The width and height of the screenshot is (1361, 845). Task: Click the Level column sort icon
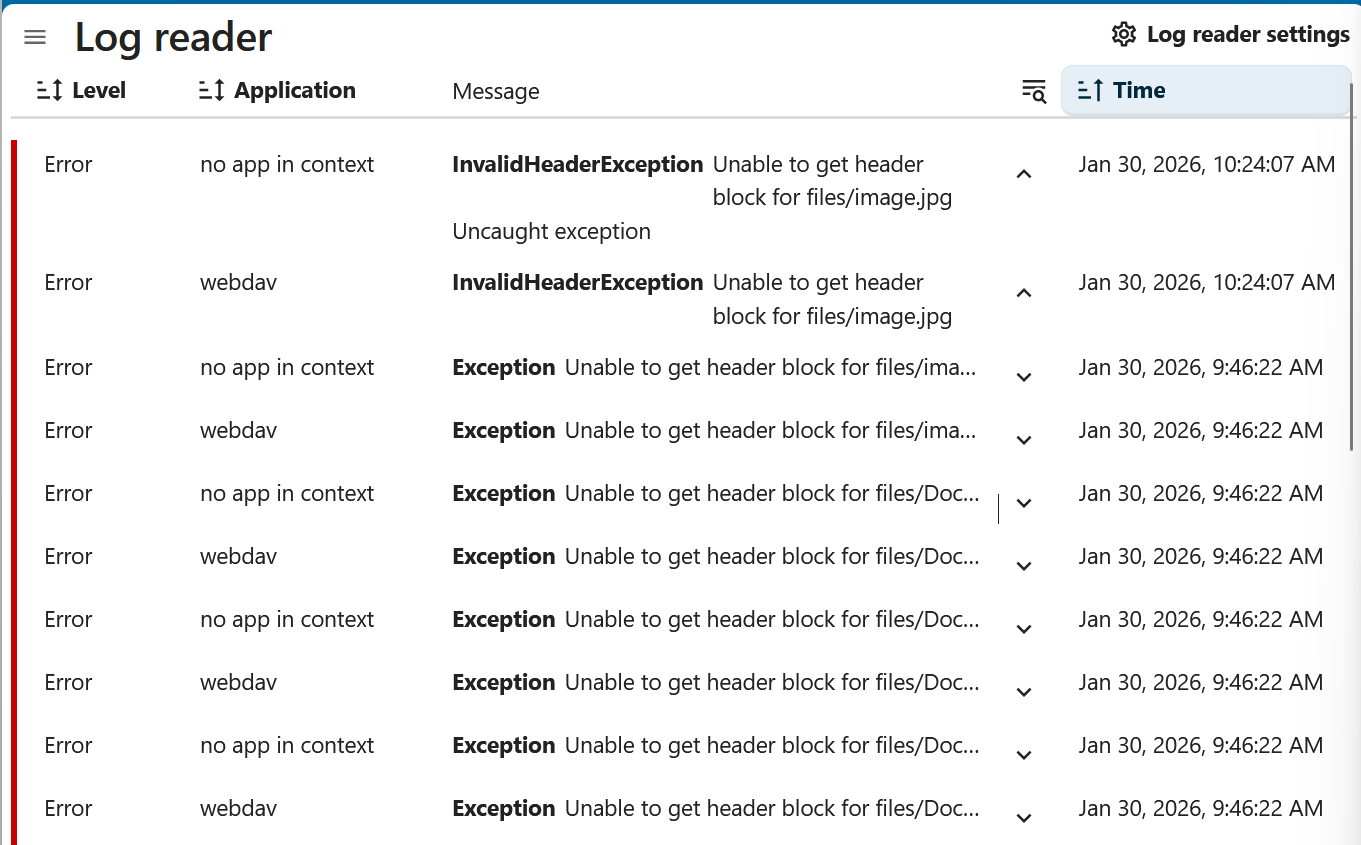point(50,91)
